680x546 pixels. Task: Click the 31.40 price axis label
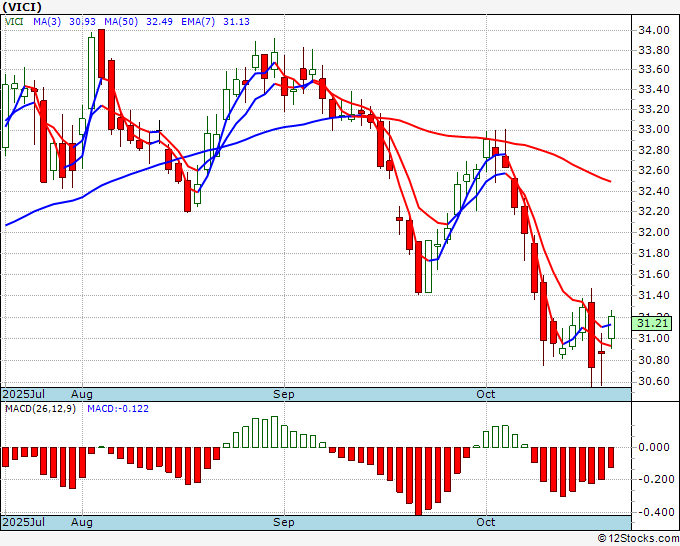(654, 295)
